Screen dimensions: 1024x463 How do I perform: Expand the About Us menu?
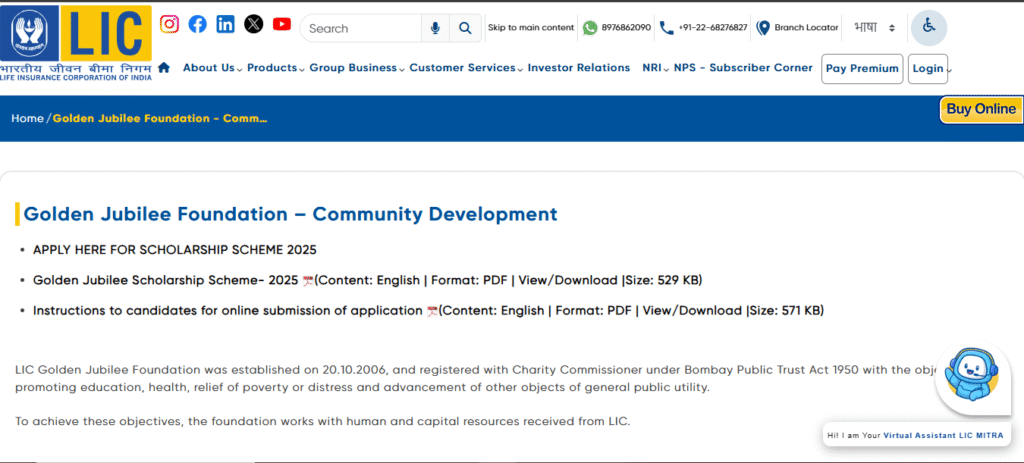[x=209, y=68]
